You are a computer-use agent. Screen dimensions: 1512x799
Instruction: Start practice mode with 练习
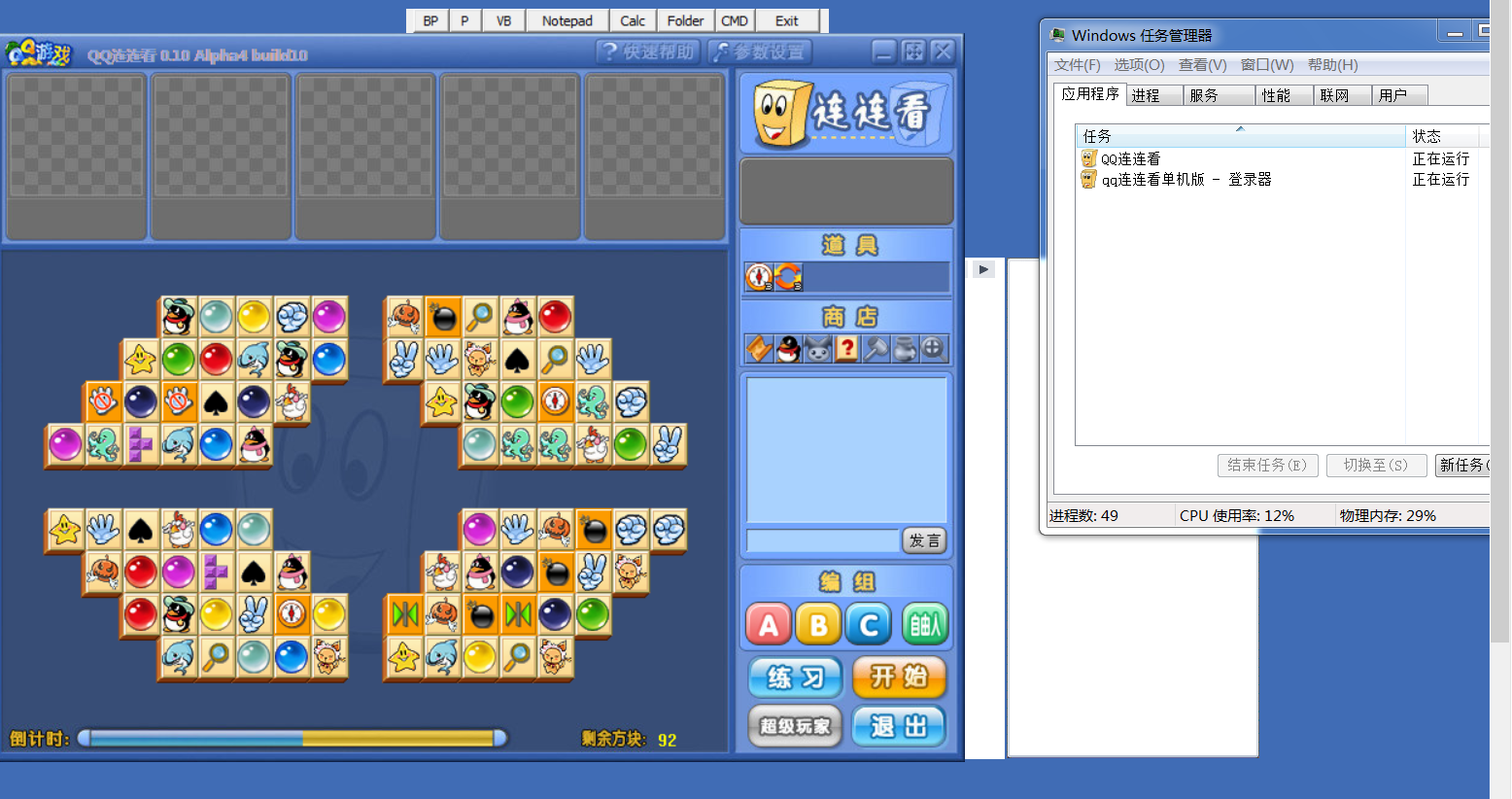coord(795,677)
